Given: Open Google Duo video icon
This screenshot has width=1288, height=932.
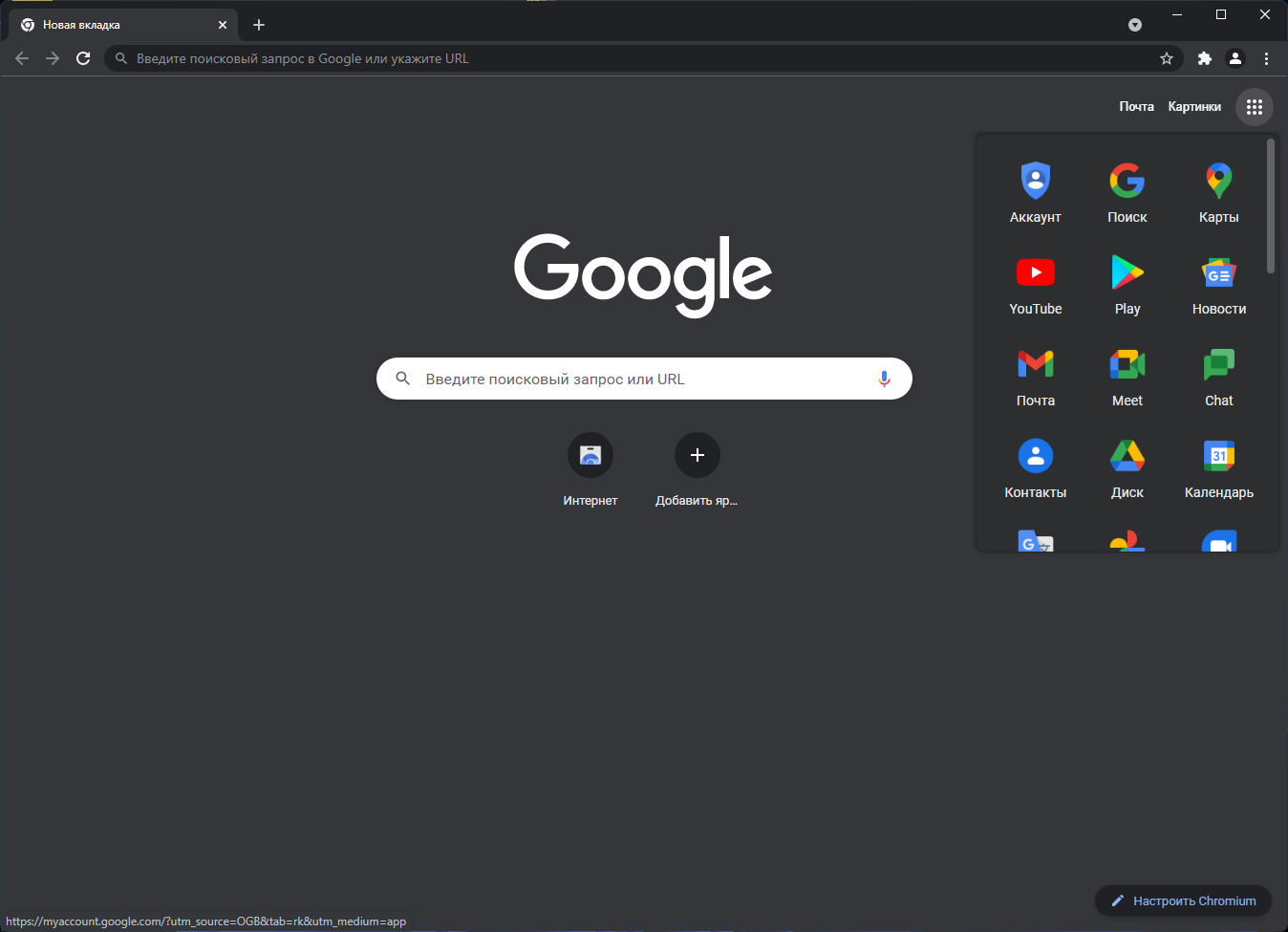Looking at the screenshot, I should (x=1219, y=541).
